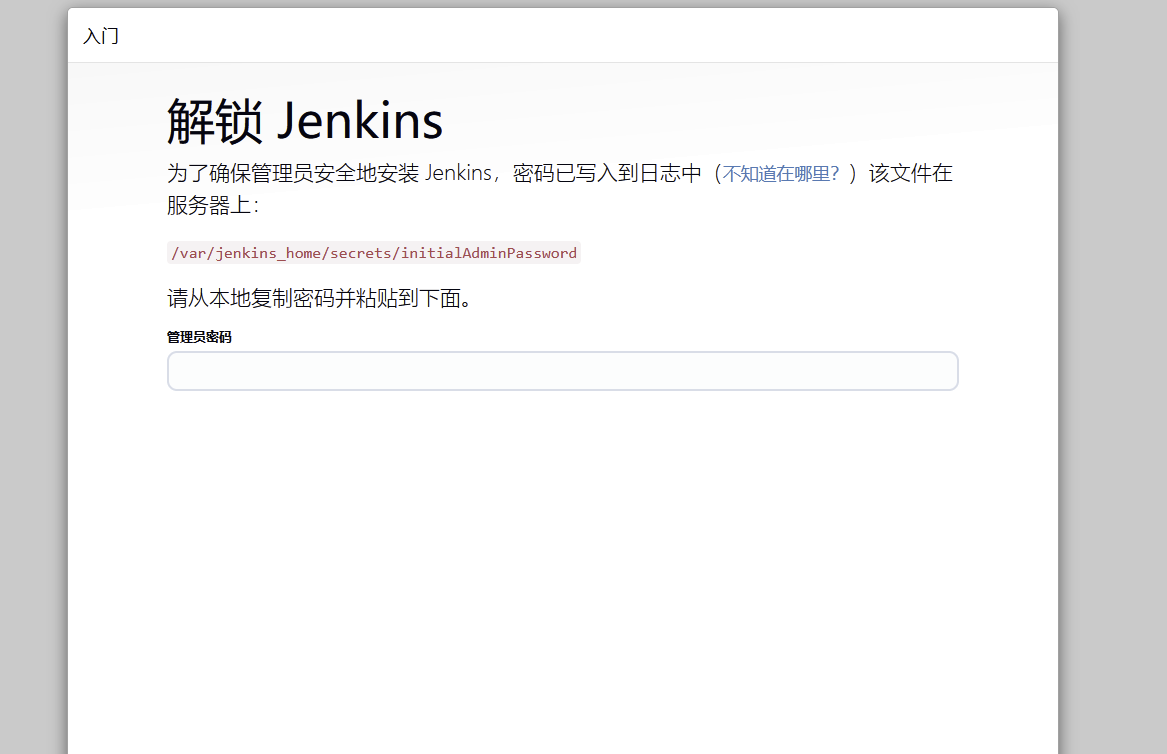Click the 请从本地复制密码并粘贴到下面 text

pyautogui.click(x=318, y=298)
